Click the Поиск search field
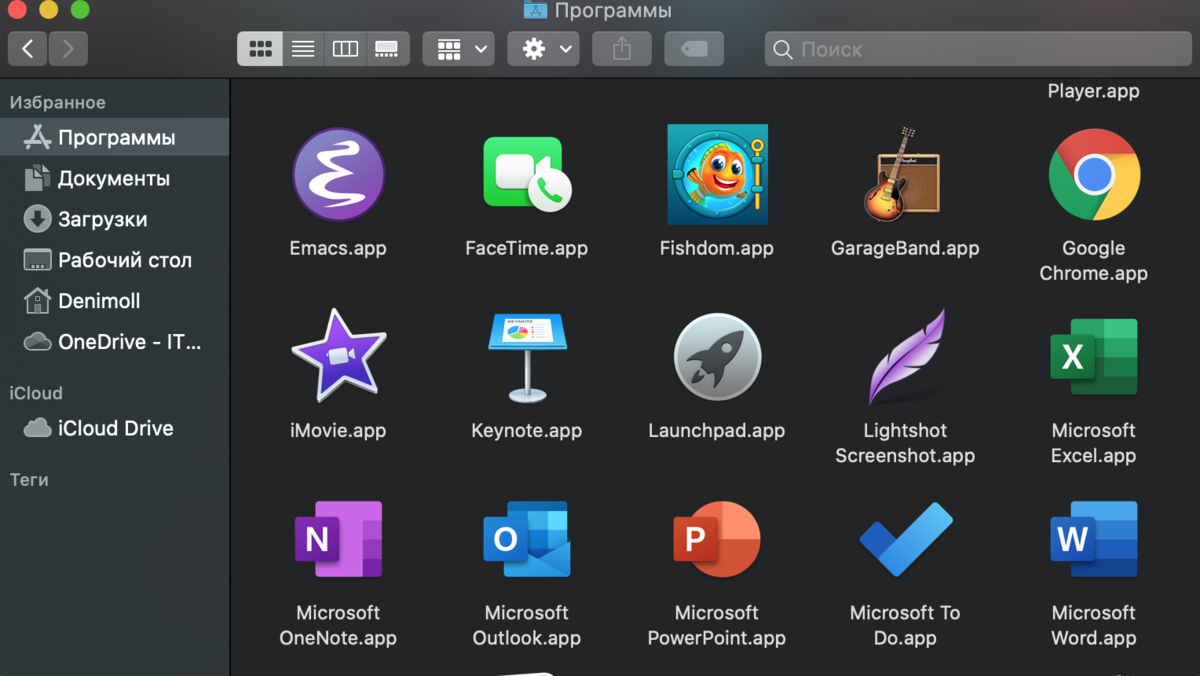The width and height of the screenshot is (1200, 676). pos(979,49)
